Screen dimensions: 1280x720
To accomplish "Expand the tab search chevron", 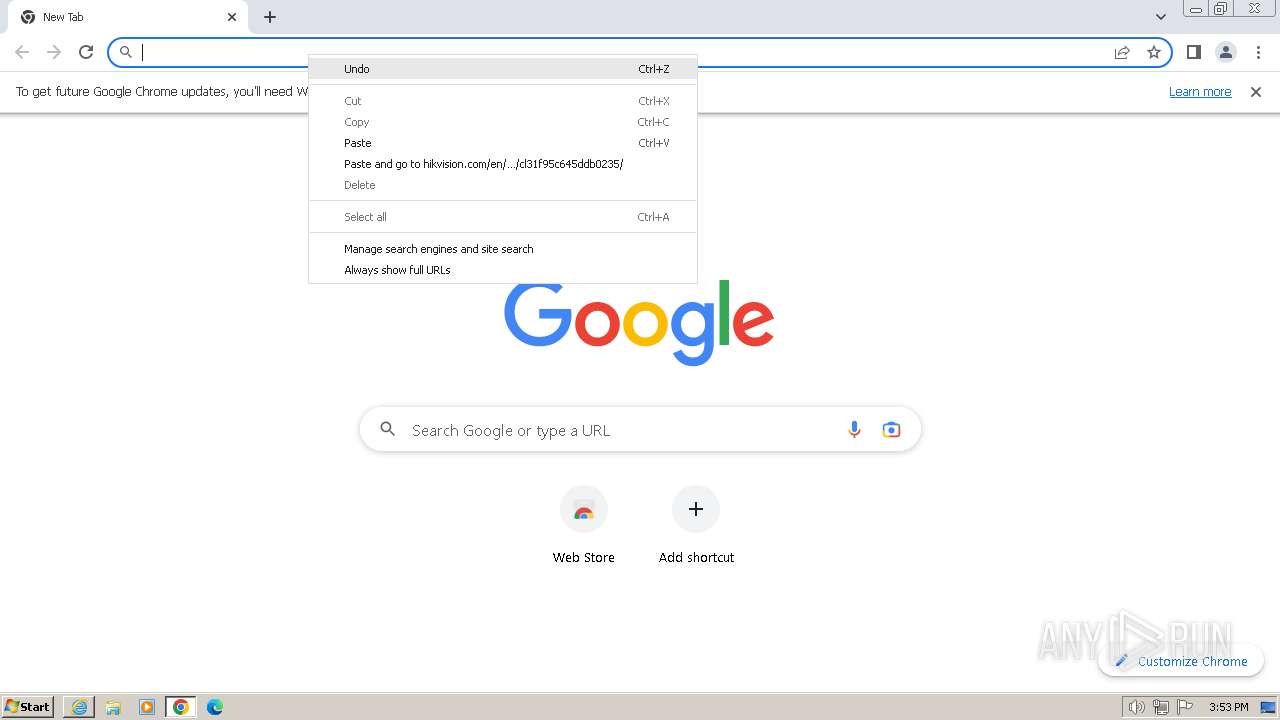I will tap(1161, 17).
